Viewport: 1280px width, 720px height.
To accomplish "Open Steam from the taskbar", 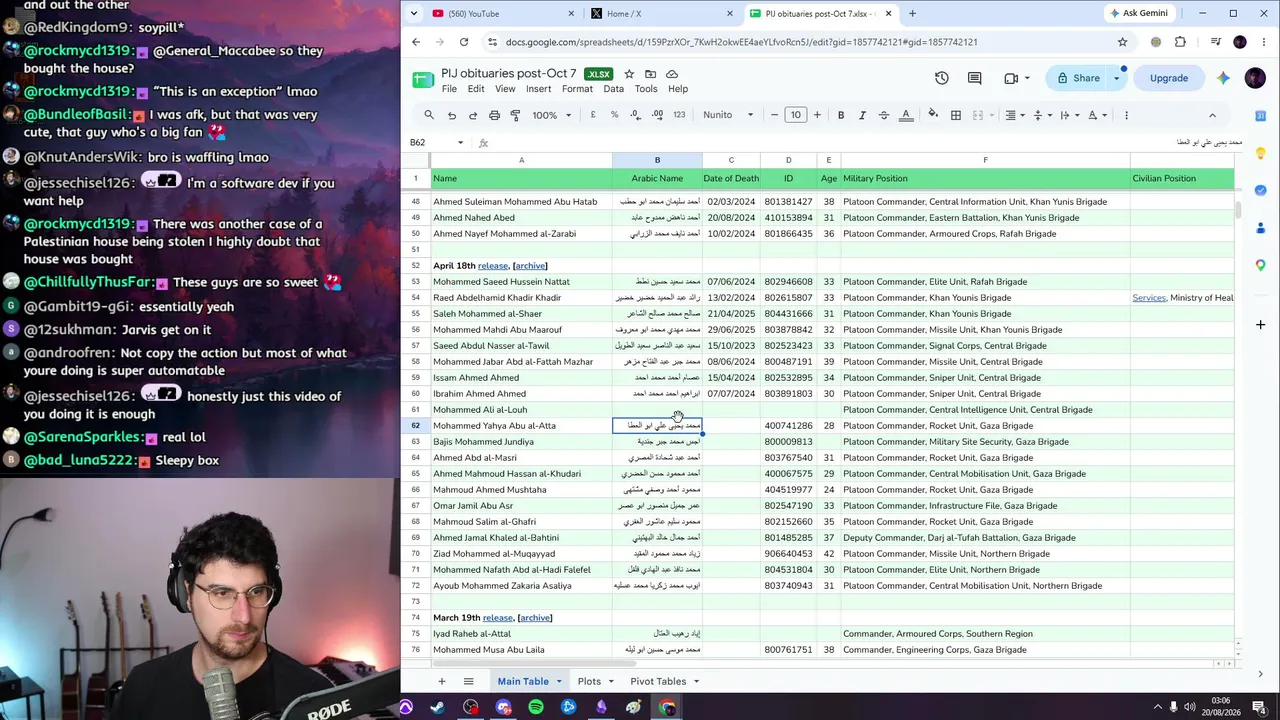I will click(x=438, y=708).
